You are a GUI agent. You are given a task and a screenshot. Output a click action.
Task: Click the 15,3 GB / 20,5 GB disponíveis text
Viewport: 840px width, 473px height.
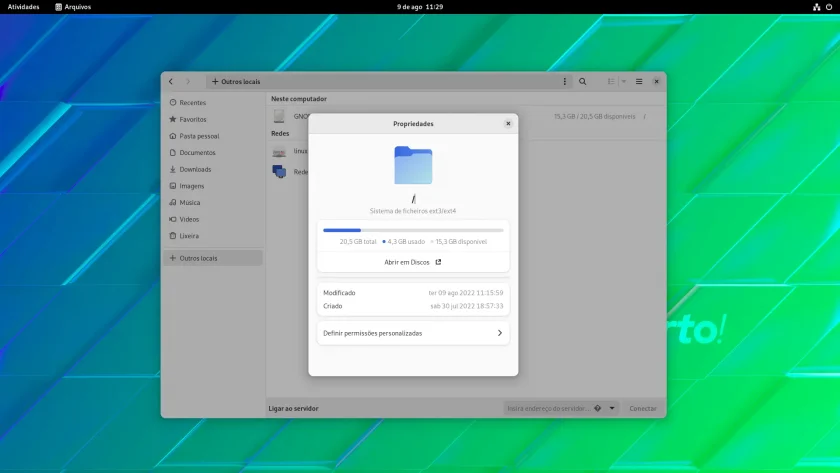click(x=594, y=116)
